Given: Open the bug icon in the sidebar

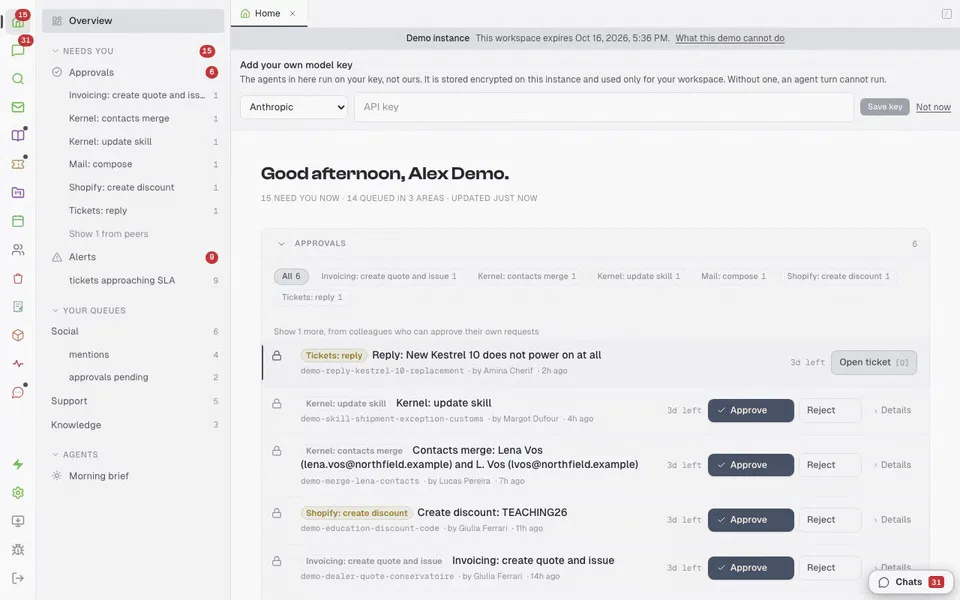Looking at the screenshot, I should pyautogui.click(x=18, y=550).
